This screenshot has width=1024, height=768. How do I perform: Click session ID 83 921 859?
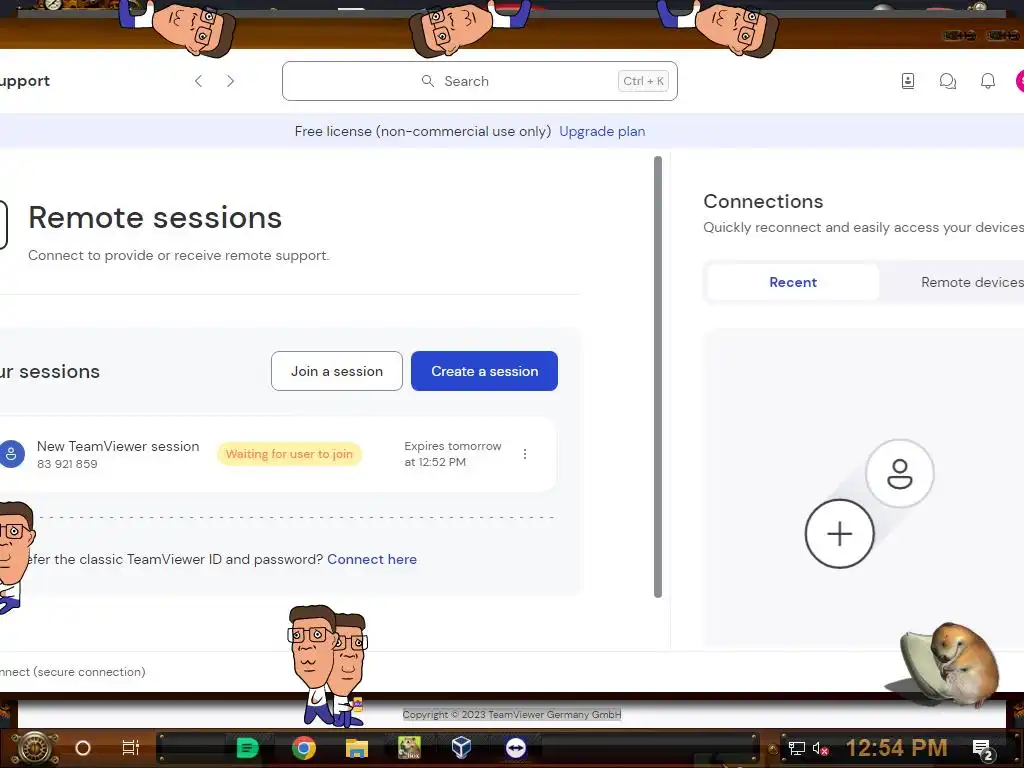click(67, 464)
